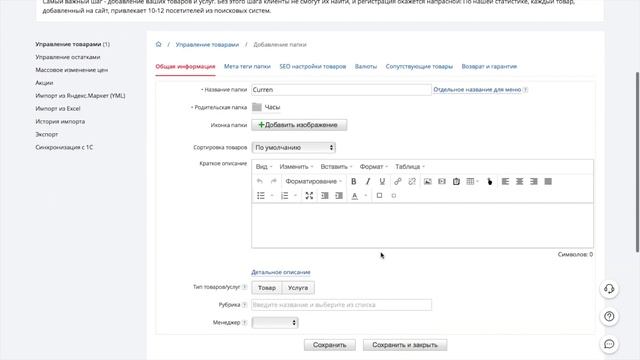The width and height of the screenshot is (640, 360).
Task: Open the Детальное описание link
Action: (281, 272)
